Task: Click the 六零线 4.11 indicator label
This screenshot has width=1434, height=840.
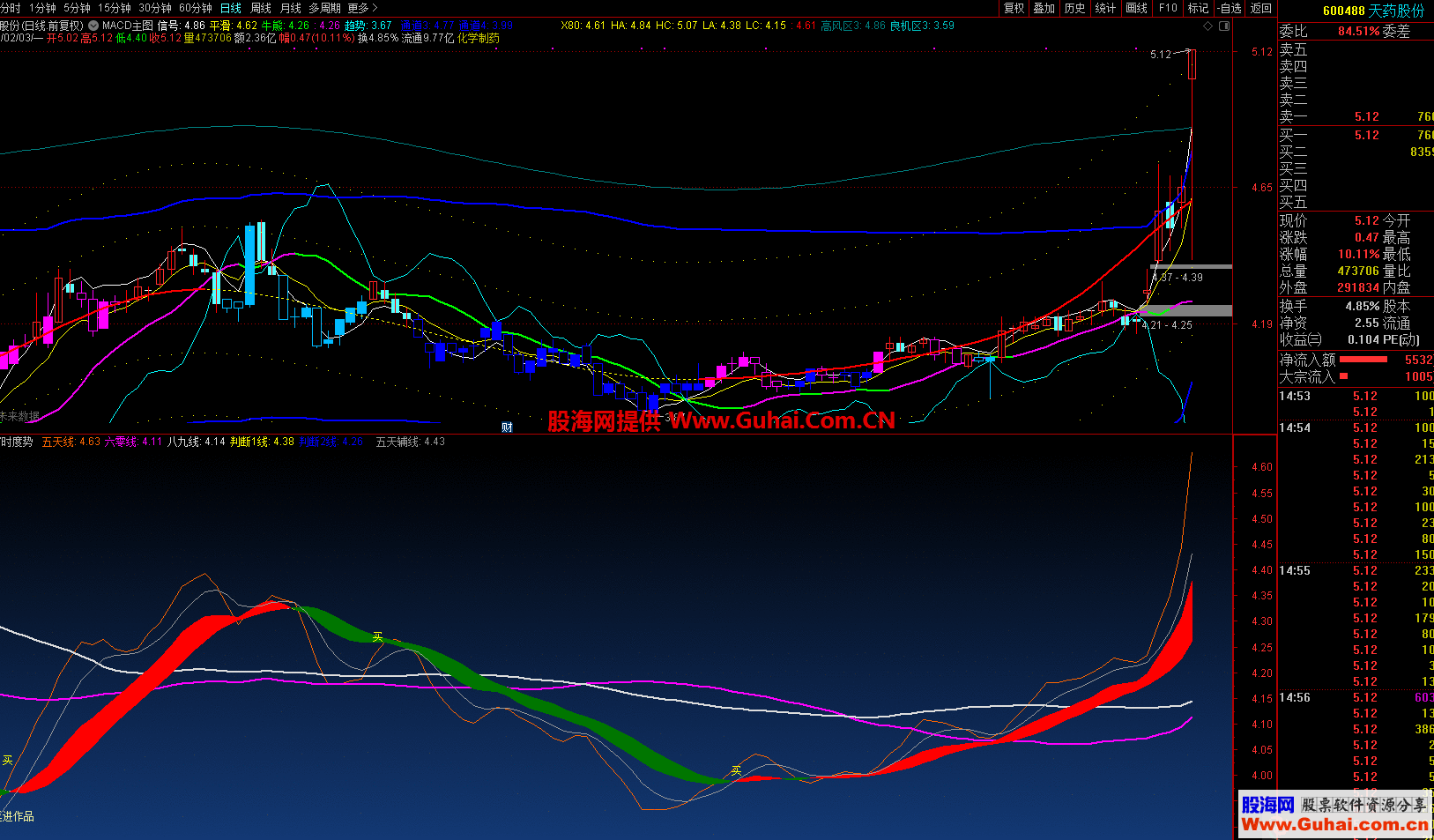Action: tap(133, 442)
